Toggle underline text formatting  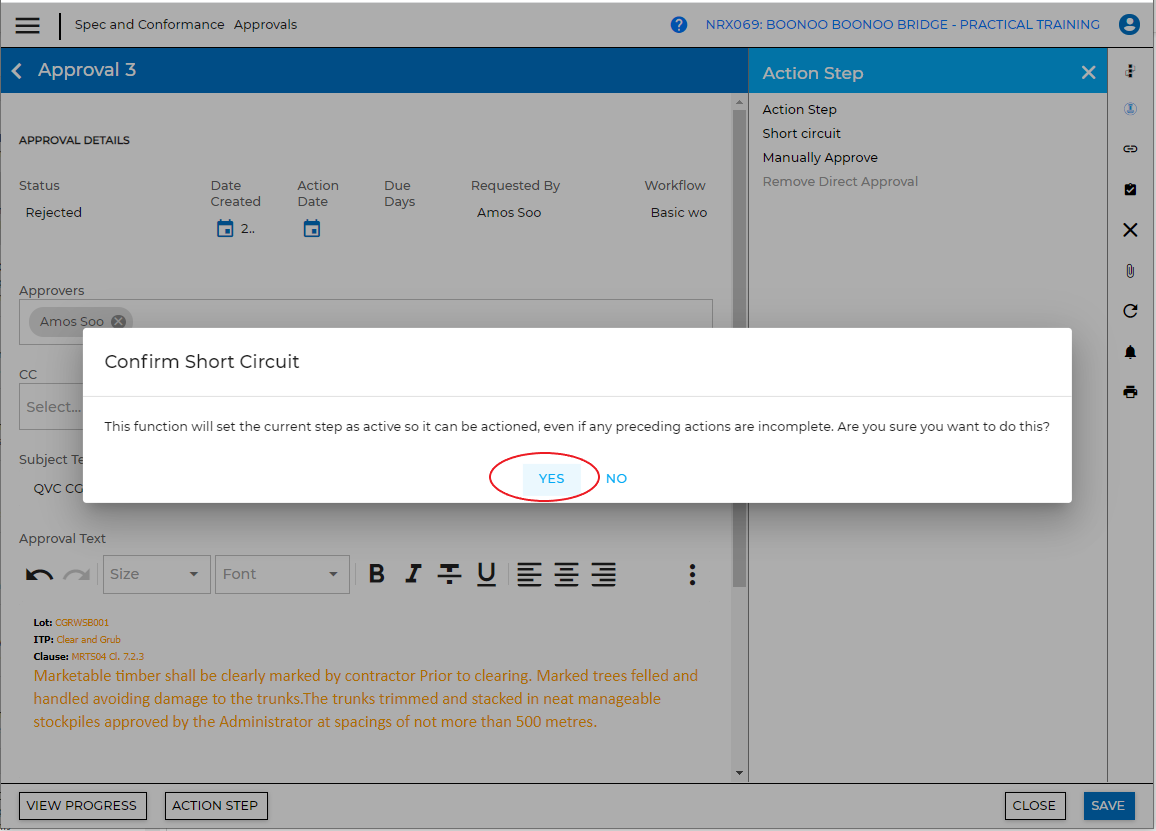tap(486, 574)
